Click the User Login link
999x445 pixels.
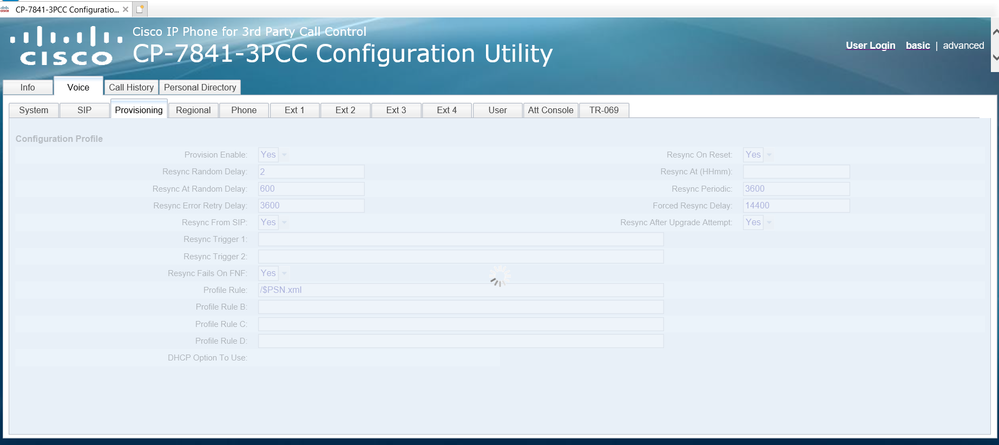pos(870,46)
